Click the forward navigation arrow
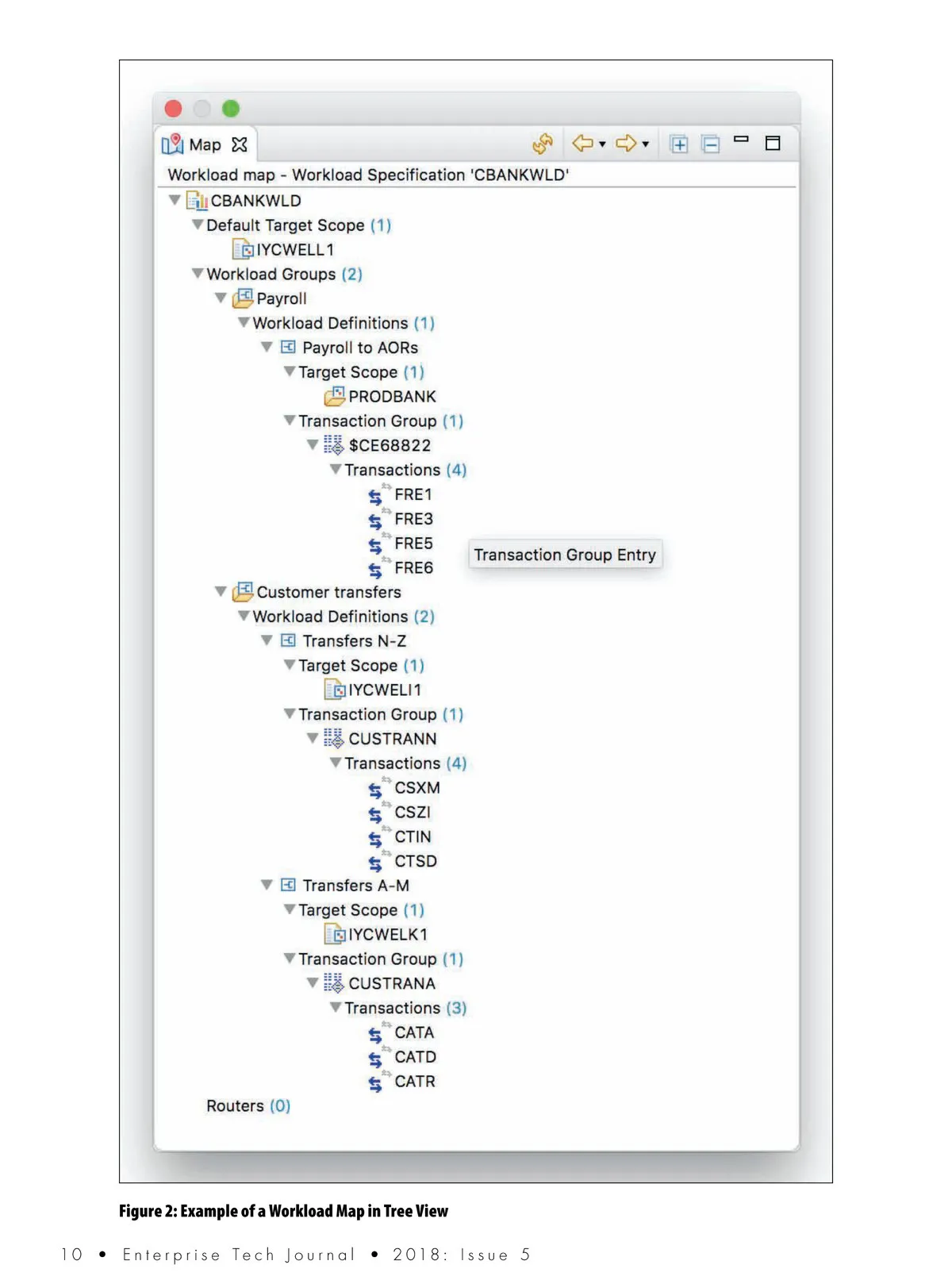The width and height of the screenshot is (952, 1280). [625, 144]
